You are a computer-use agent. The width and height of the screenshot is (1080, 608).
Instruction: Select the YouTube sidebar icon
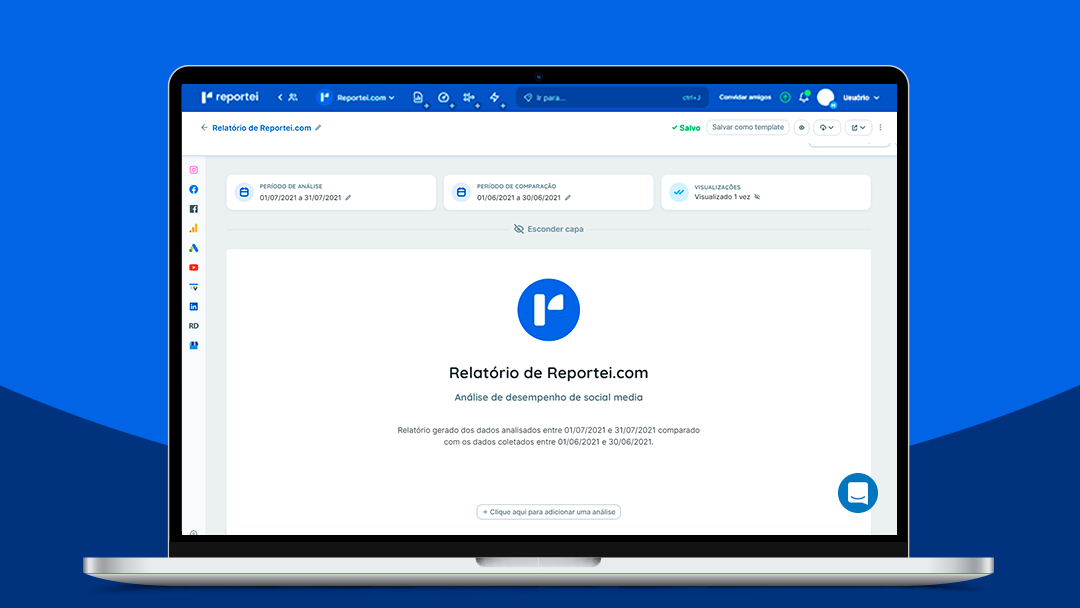194,267
